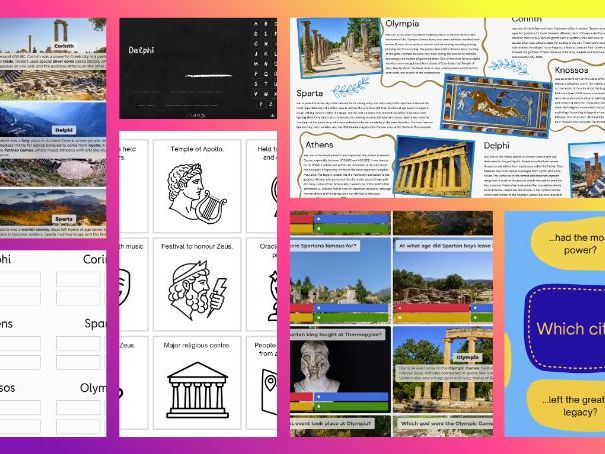
Task: Select the Spartan helmet bust image
Action: 317,365
